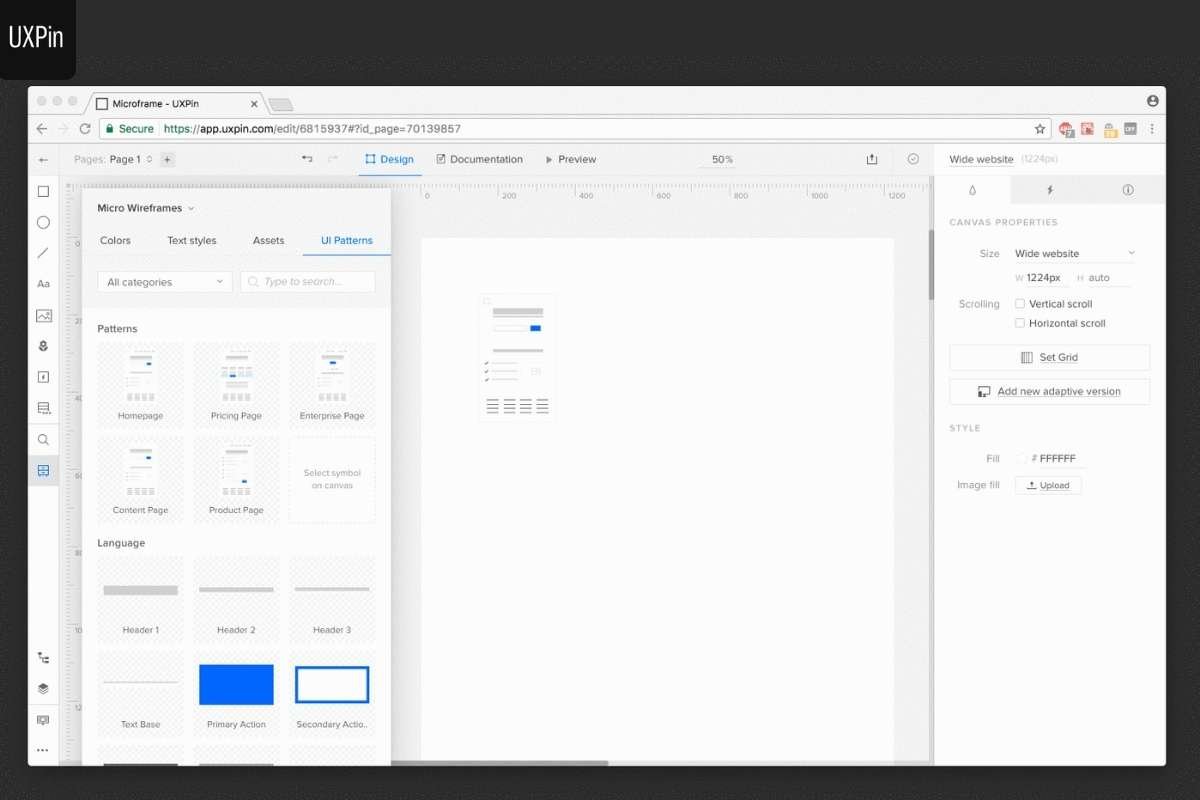Open the Image tool in the sidebar

(43, 315)
